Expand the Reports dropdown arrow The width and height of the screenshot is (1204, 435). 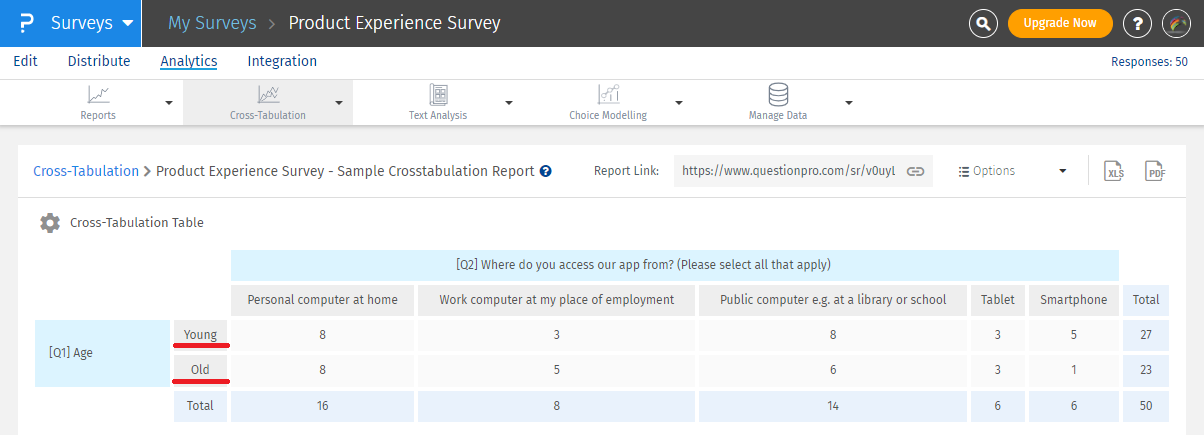(x=168, y=102)
